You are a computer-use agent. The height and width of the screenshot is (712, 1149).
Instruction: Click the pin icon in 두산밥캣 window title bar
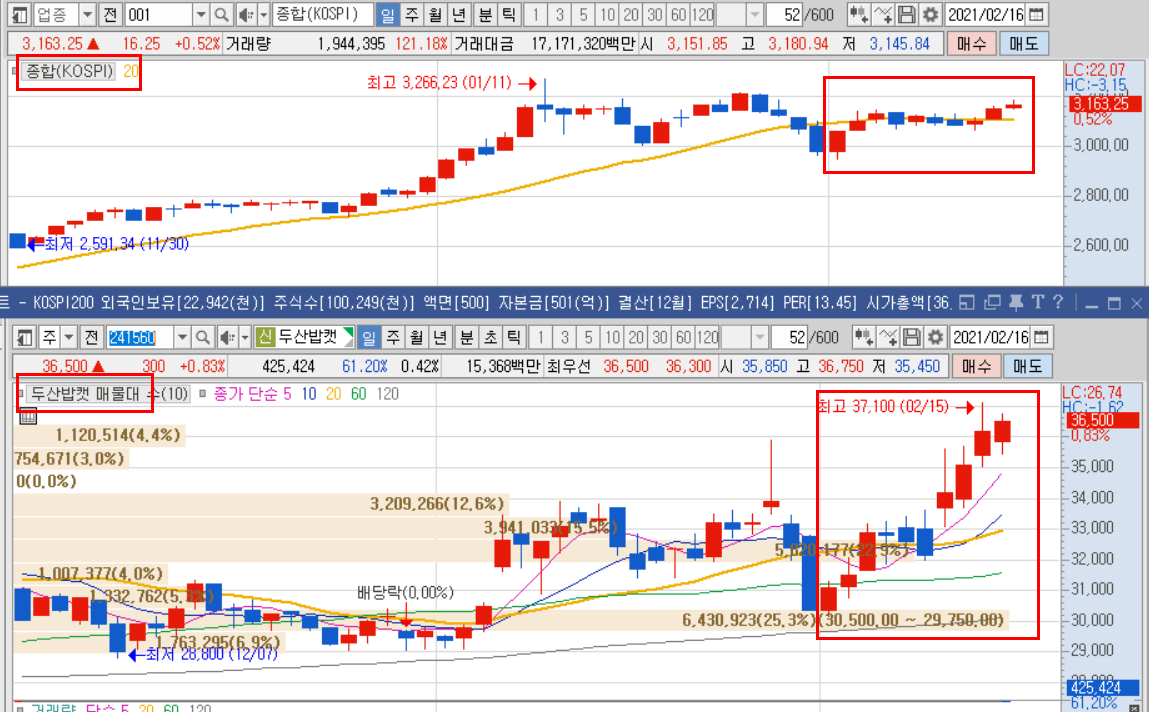pyautogui.click(x=1016, y=302)
